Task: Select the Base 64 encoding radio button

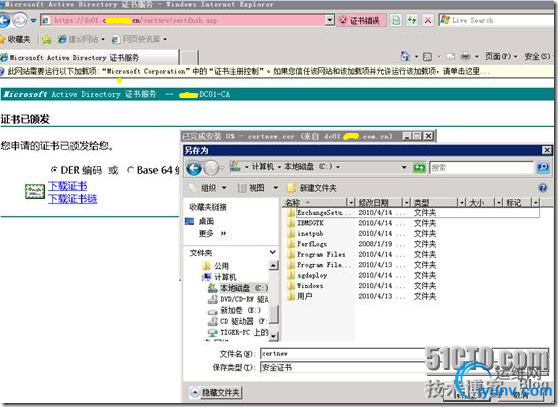Action: (131, 170)
